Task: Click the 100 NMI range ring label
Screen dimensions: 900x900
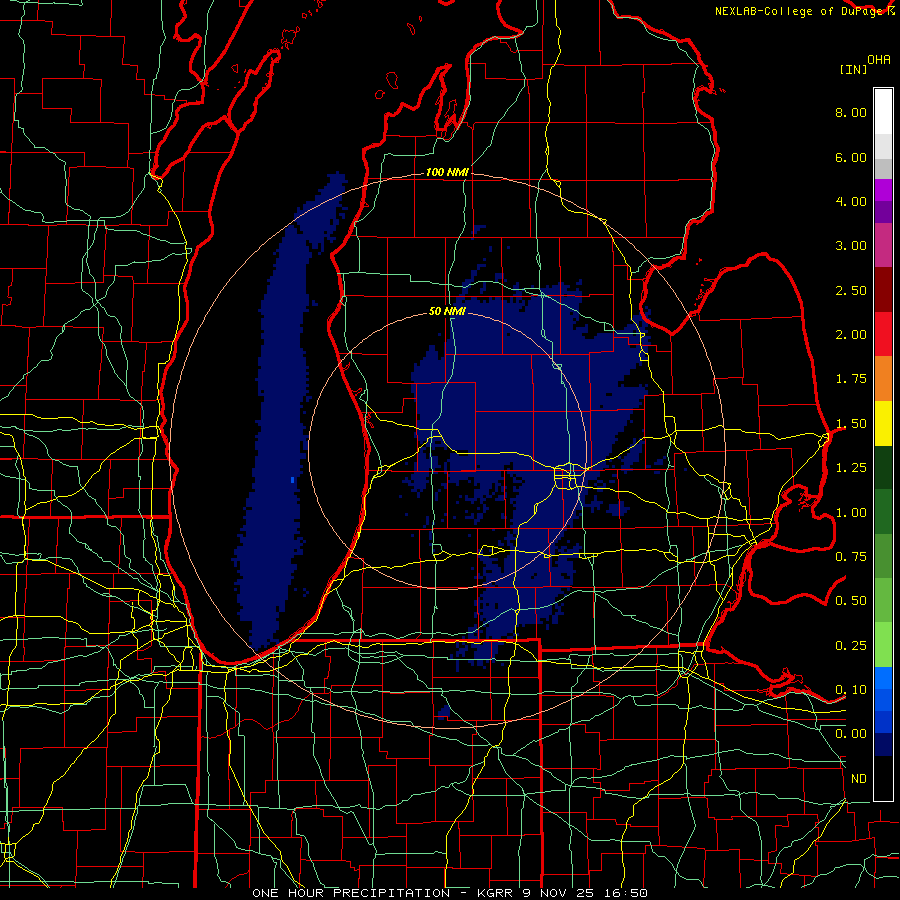Action: tap(447, 172)
